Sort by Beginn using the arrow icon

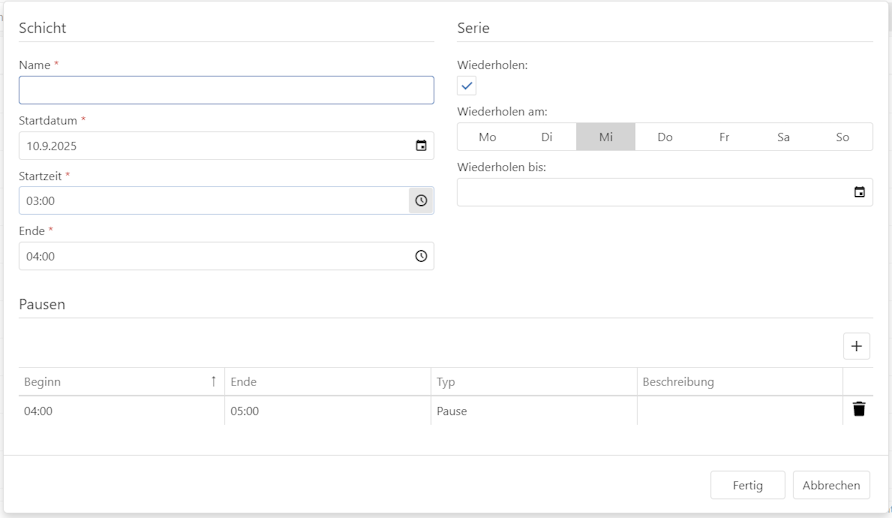(x=213, y=382)
